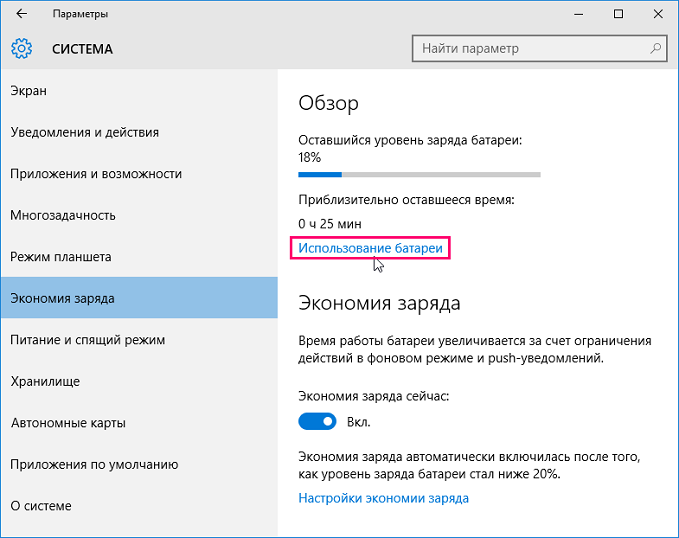Focus the Найти параметр search field
Viewport: 679px width, 538px height.
coord(530,48)
